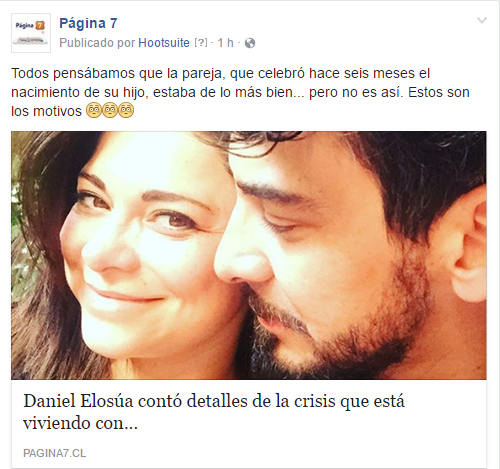The height and width of the screenshot is (469, 500).
Task: Click the man's ear in photo
Action: tap(467, 243)
